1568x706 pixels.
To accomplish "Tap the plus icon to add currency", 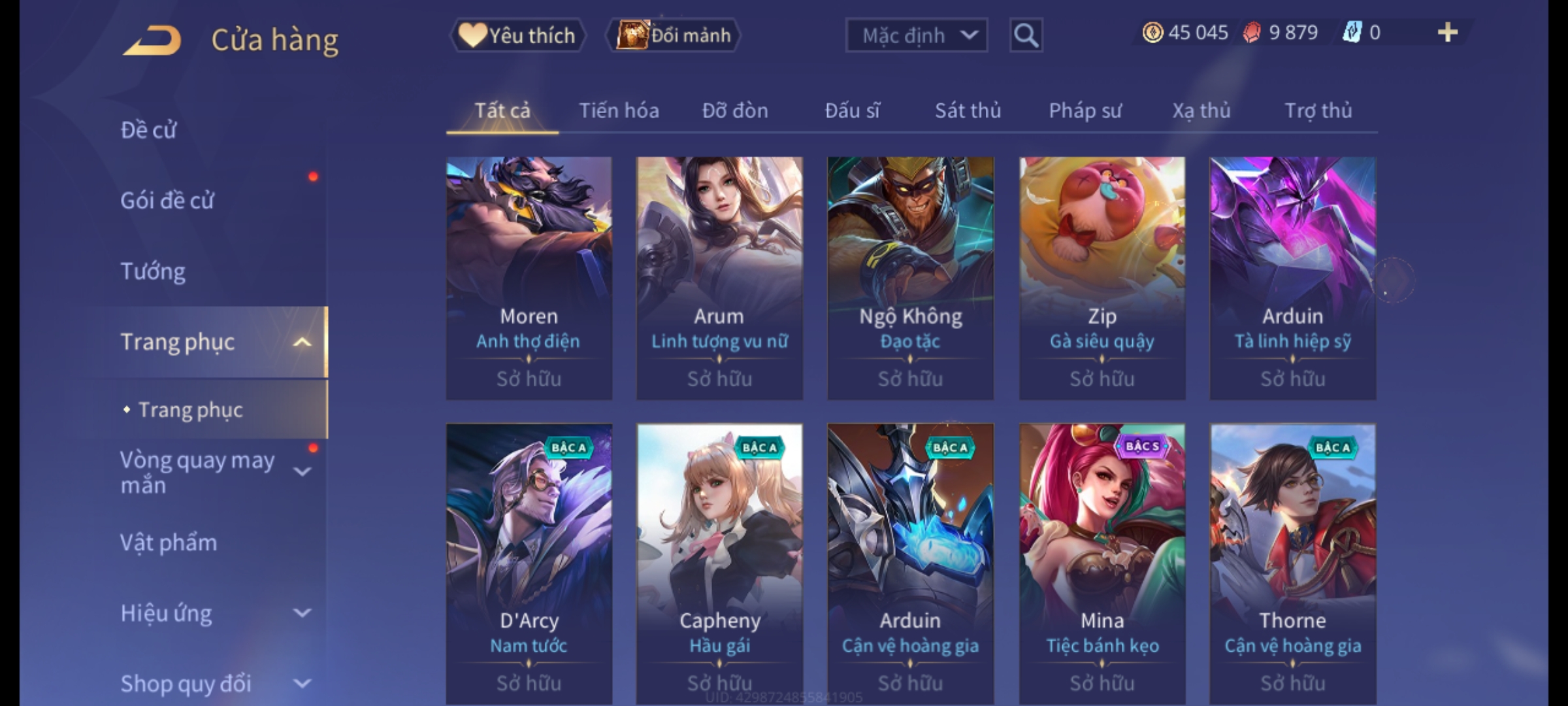I will pos(1448,33).
